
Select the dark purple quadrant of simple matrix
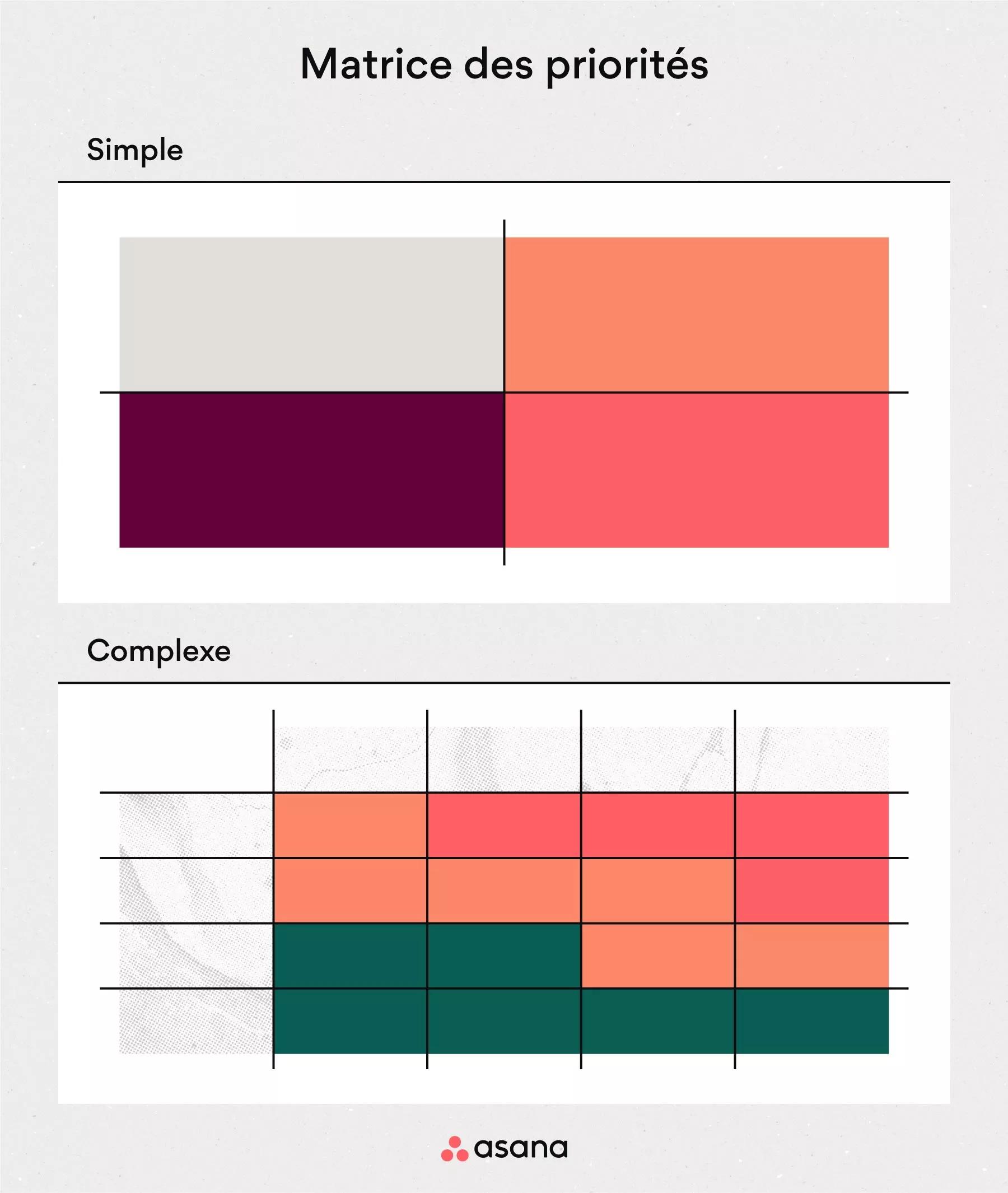pyautogui.click(x=311, y=470)
